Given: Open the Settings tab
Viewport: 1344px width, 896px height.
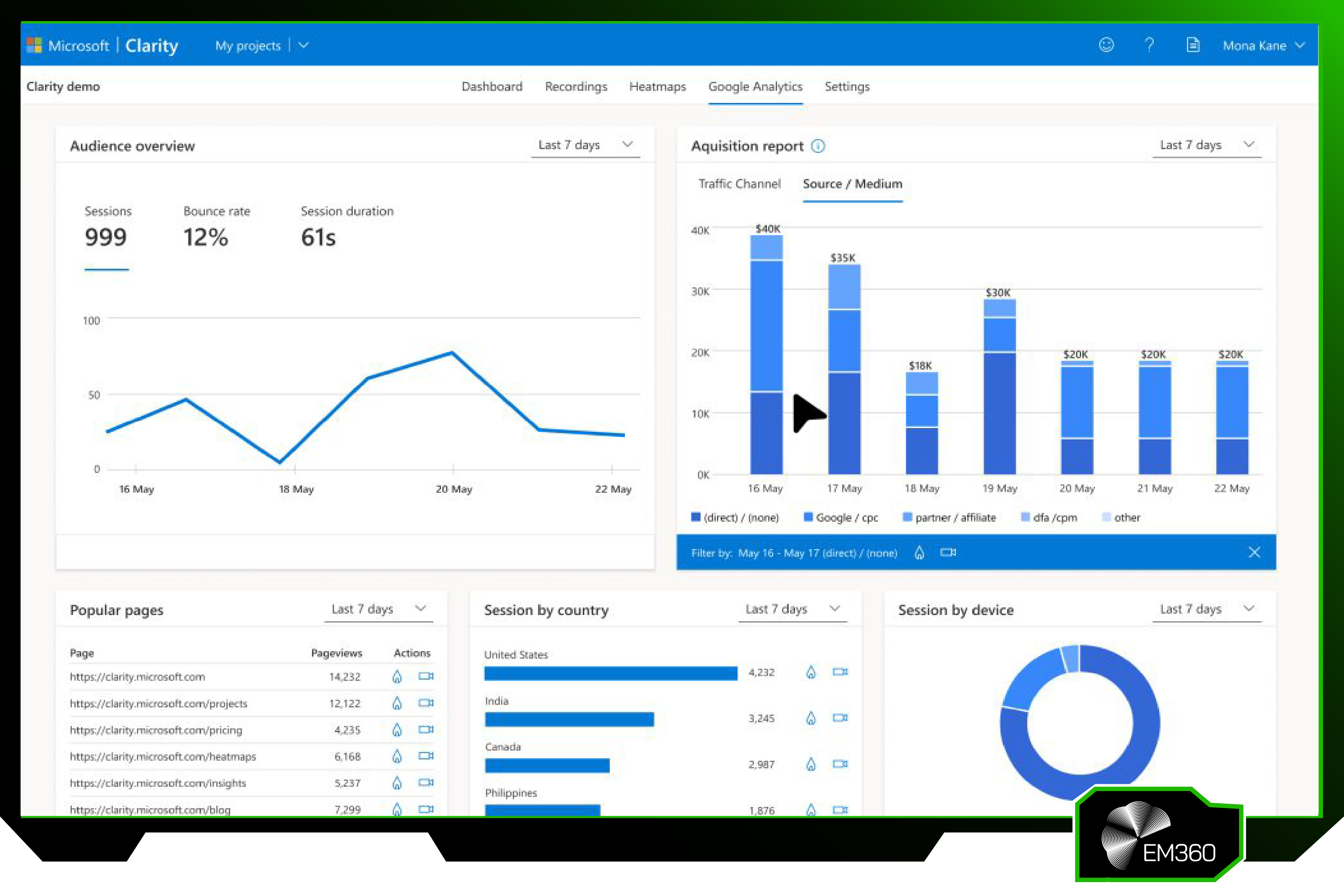Looking at the screenshot, I should [847, 86].
